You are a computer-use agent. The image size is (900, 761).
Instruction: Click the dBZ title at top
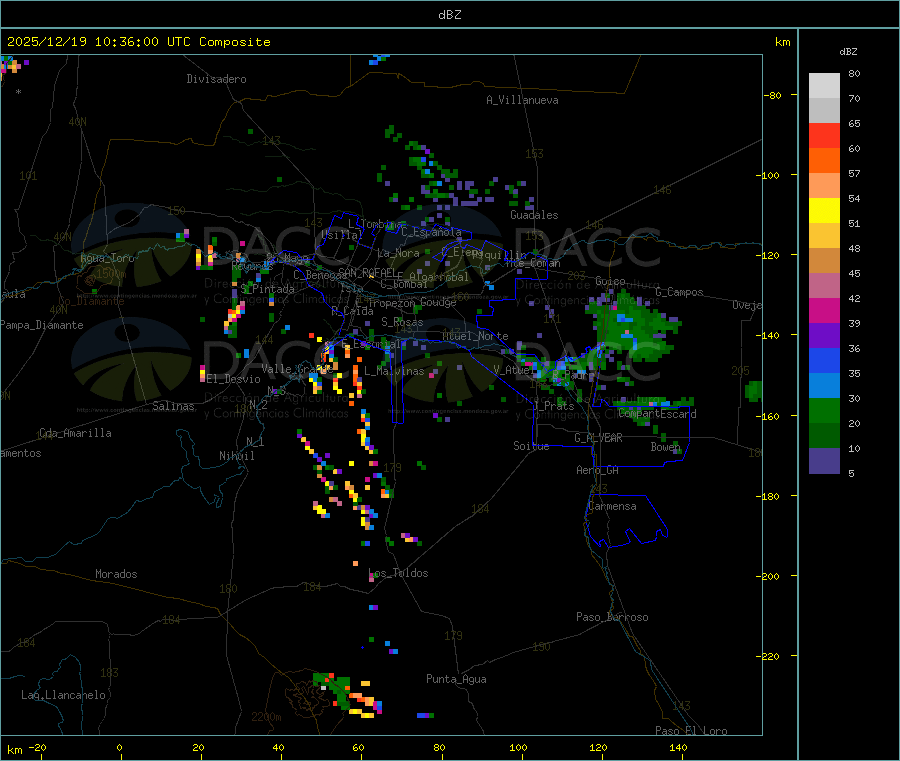pyautogui.click(x=449, y=15)
